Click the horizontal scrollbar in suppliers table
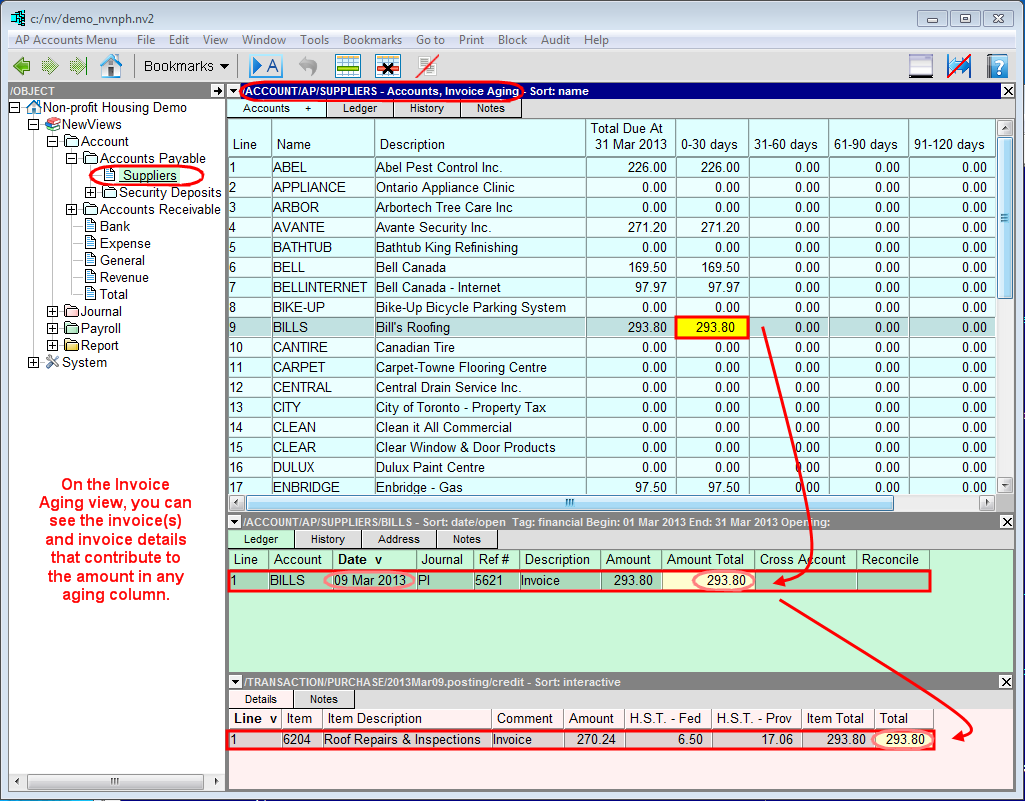1025x801 pixels. pyautogui.click(x=569, y=503)
